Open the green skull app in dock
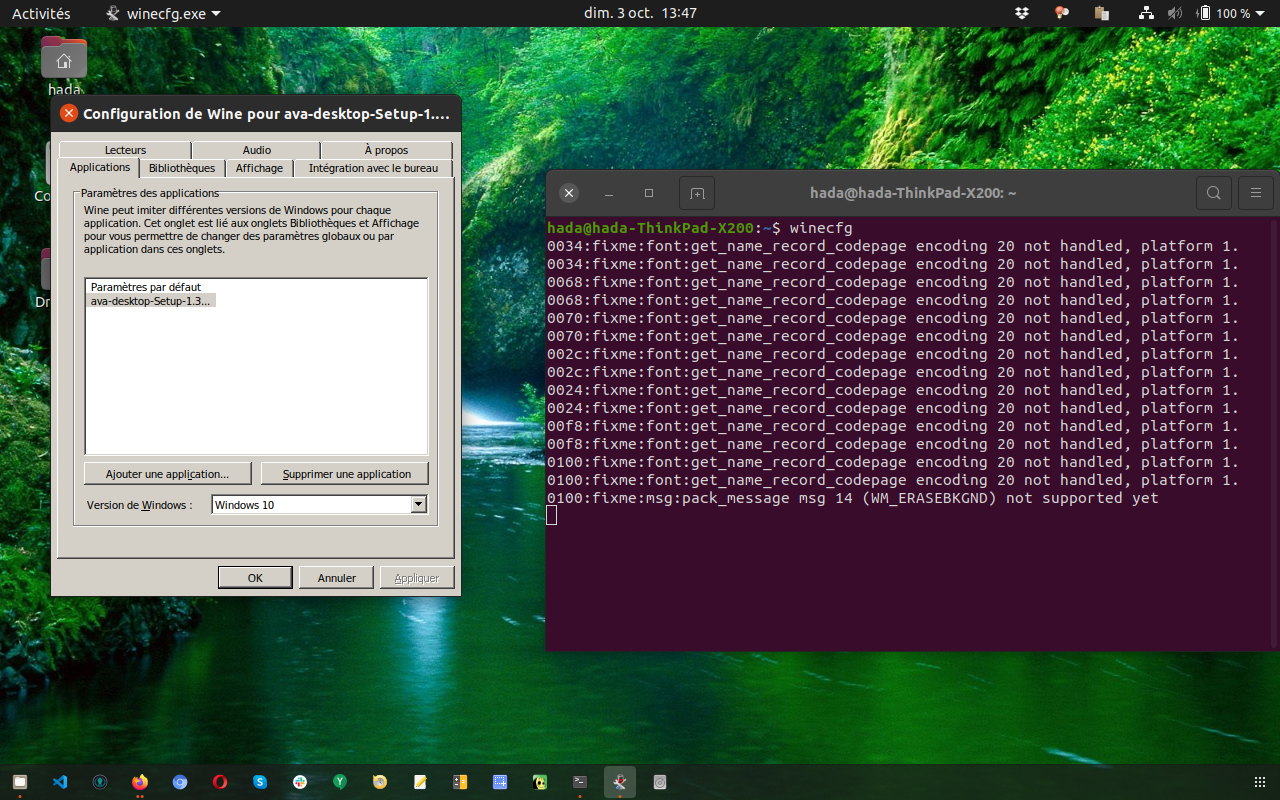This screenshot has height=800, width=1280. point(540,782)
